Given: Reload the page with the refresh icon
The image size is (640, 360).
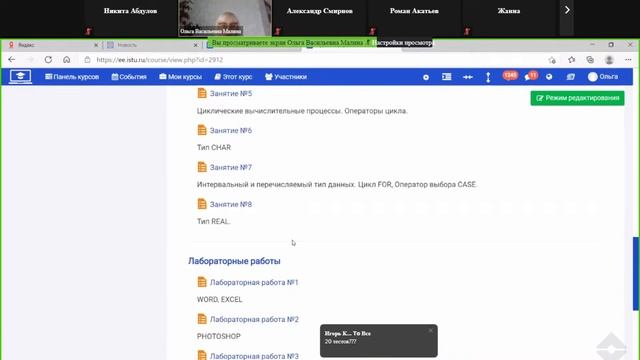Looking at the screenshot, I should coord(48,60).
